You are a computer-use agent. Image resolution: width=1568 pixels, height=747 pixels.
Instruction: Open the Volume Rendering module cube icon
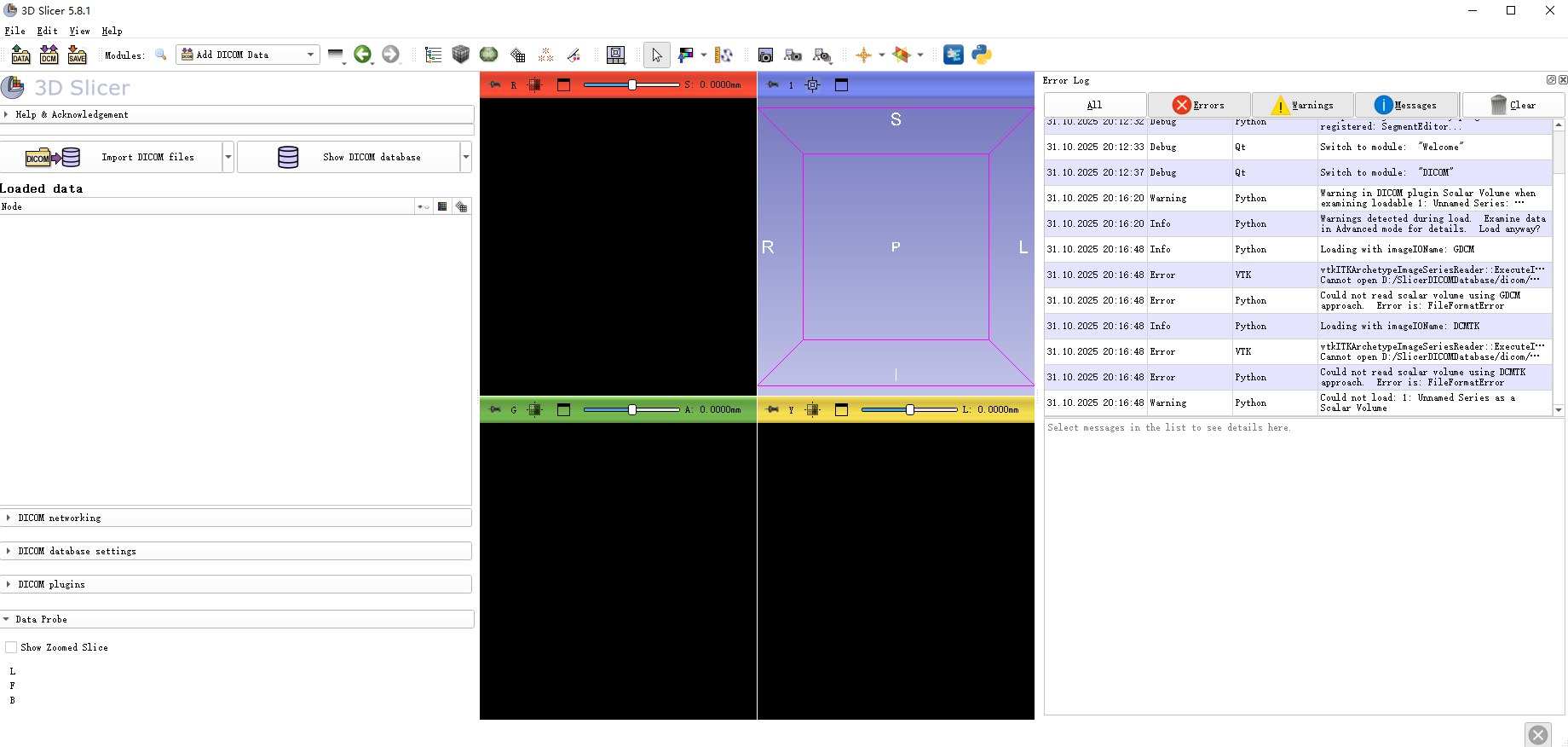461,55
